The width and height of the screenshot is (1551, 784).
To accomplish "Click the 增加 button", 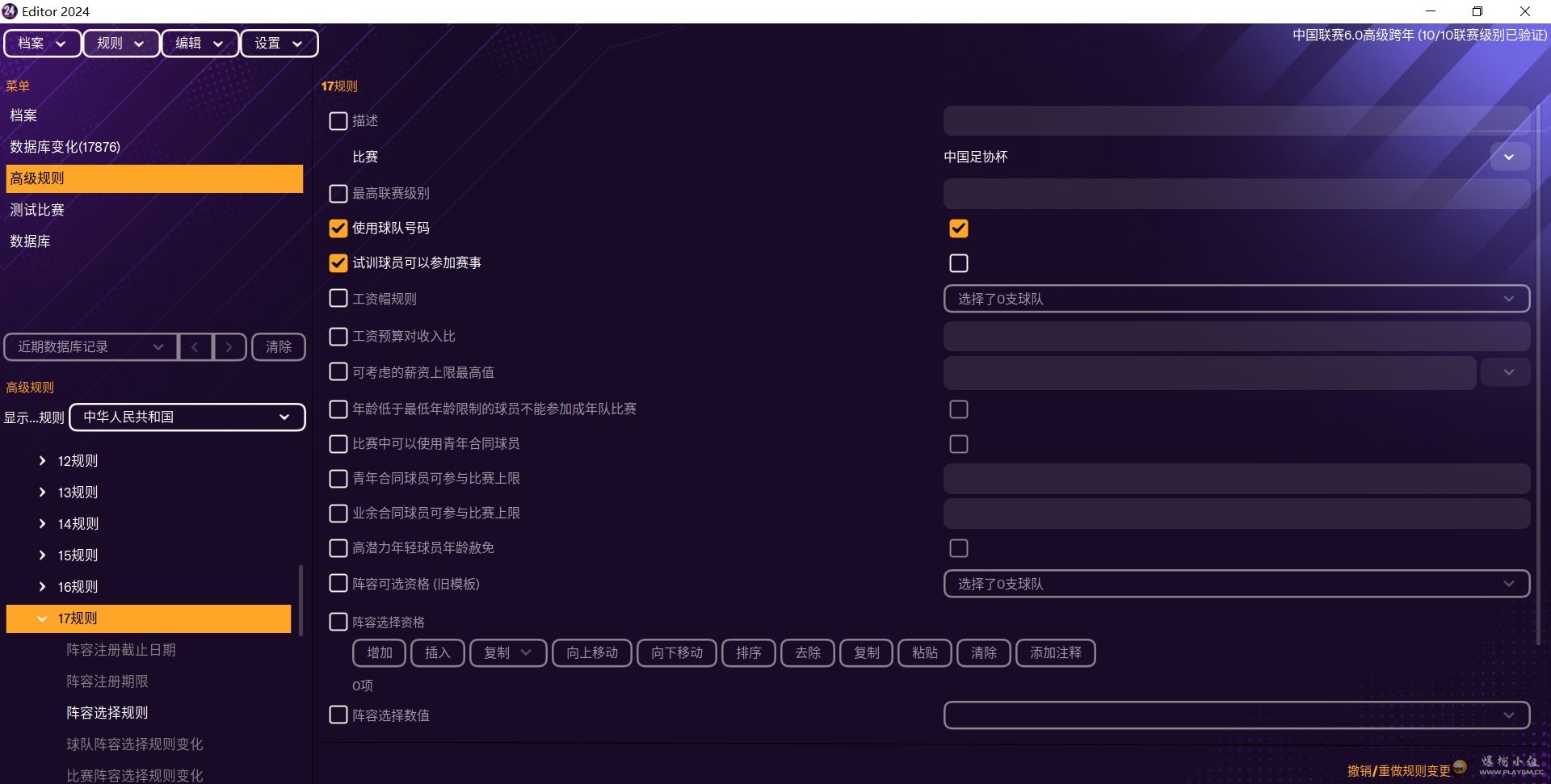I will [379, 652].
